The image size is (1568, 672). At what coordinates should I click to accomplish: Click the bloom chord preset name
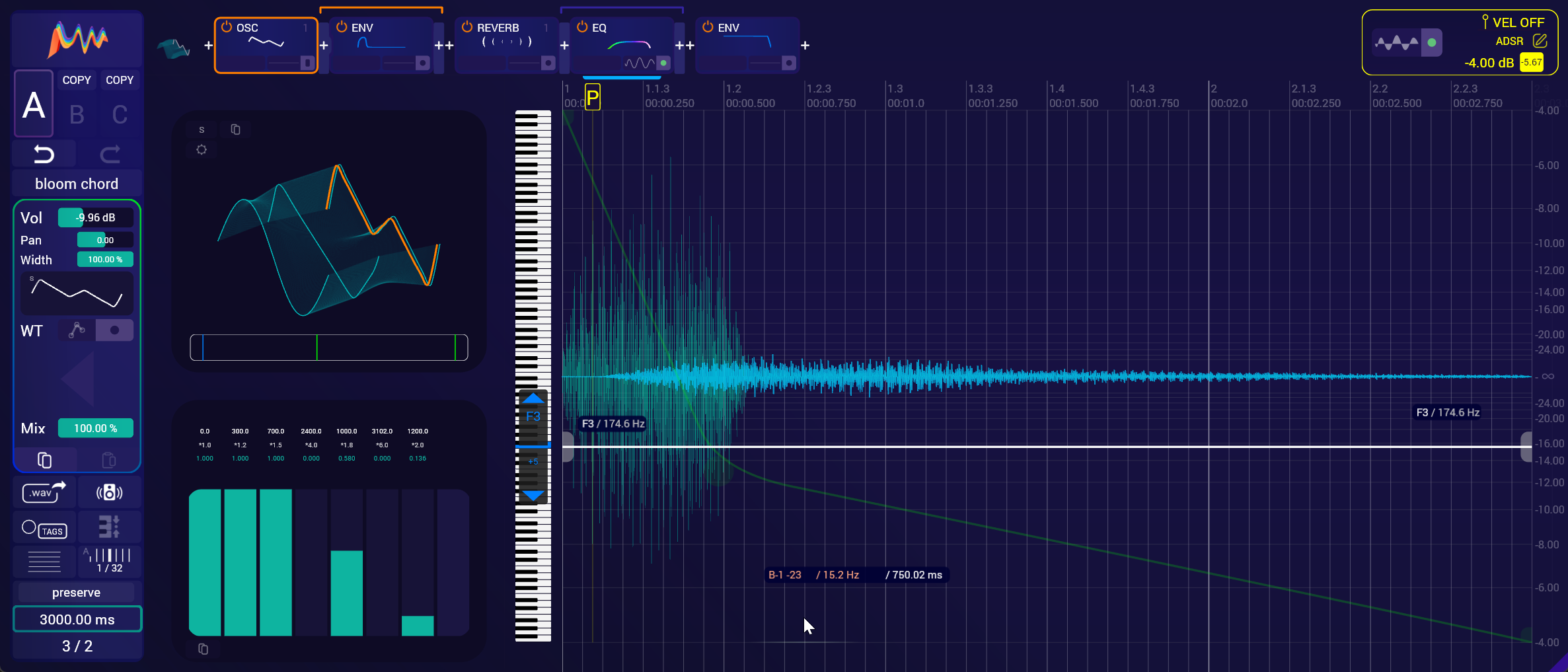tap(77, 184)
